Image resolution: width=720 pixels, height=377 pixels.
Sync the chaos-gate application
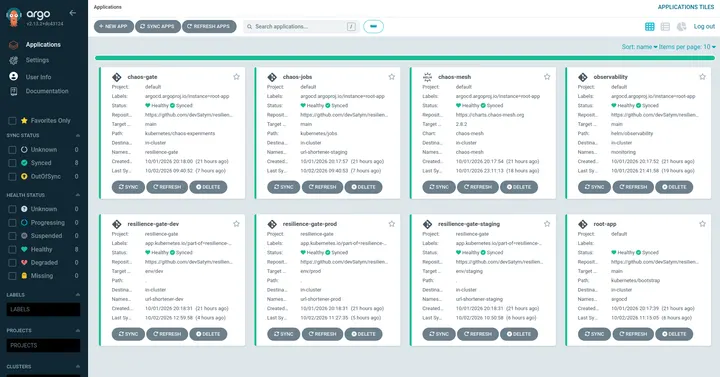128,187
